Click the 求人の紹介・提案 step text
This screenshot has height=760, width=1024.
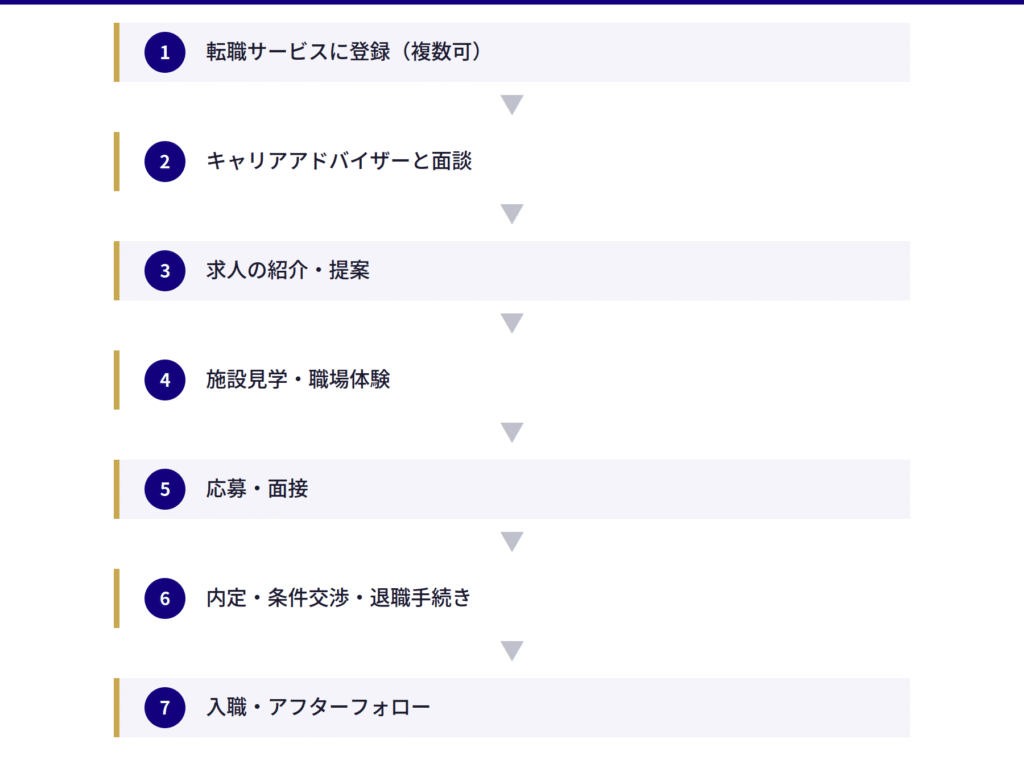288,270
